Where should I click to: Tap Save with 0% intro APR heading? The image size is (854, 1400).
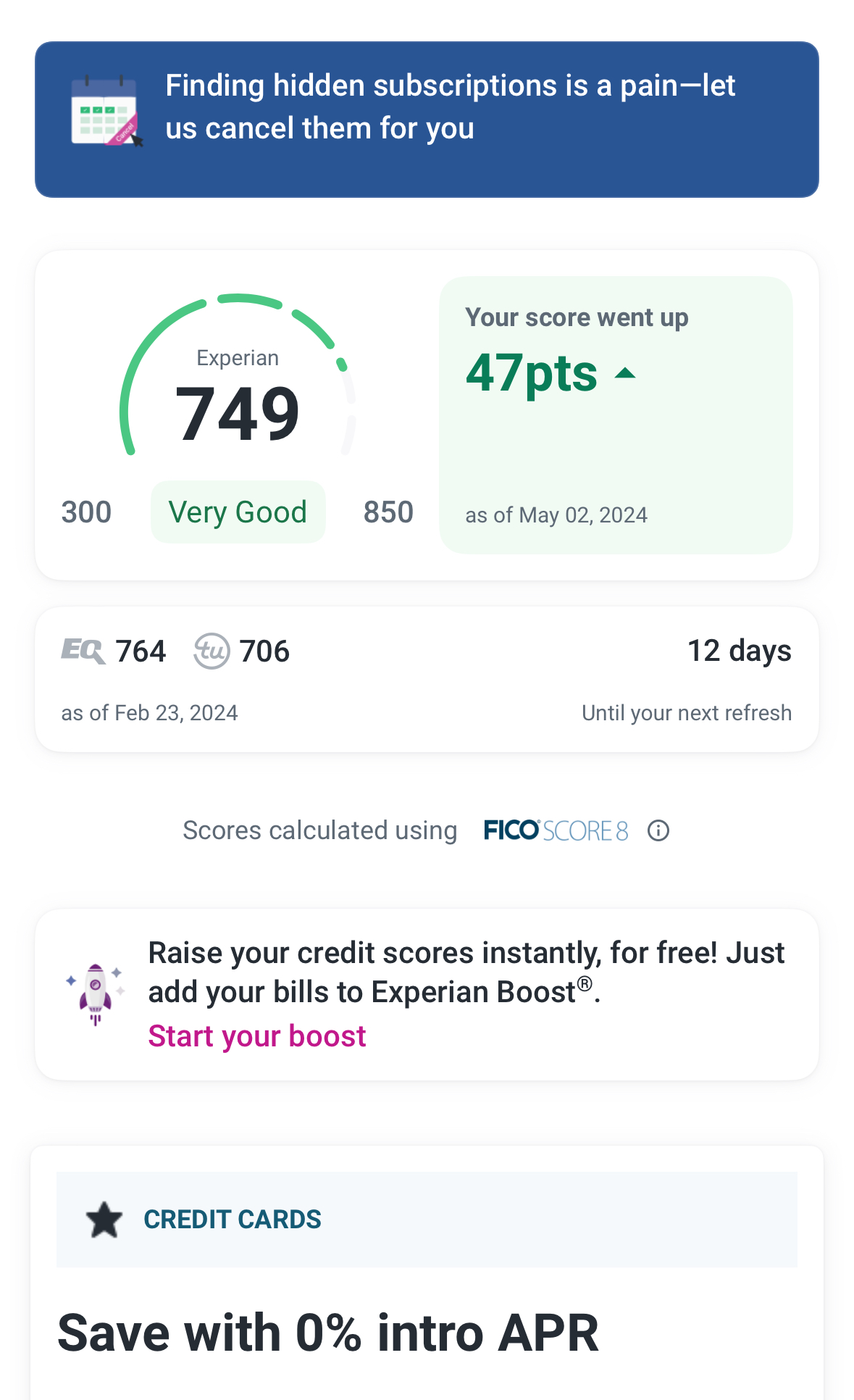[x=328, y=1333]
